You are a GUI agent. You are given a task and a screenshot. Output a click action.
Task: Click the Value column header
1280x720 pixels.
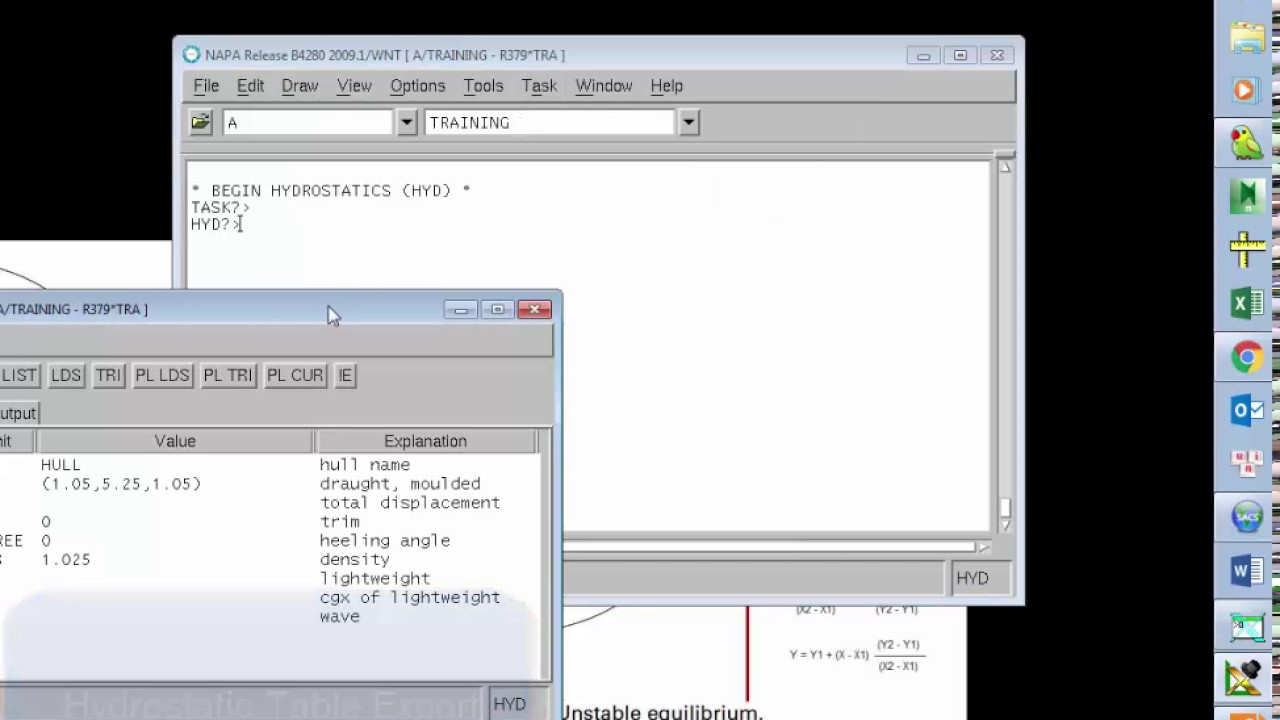[x=175, y=441]
